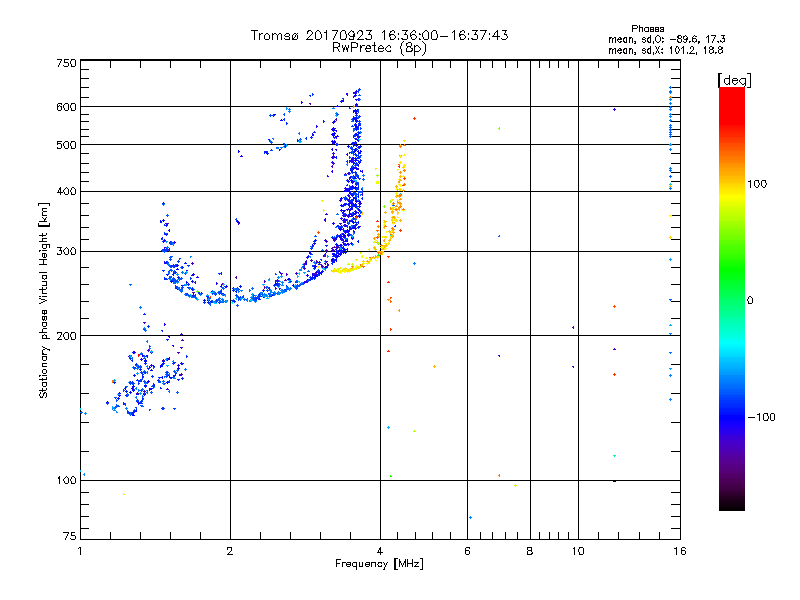Screen dimensions: 800x600
Task: Click the x-axis tick label '10'
Action: click(x=578, y=551)
